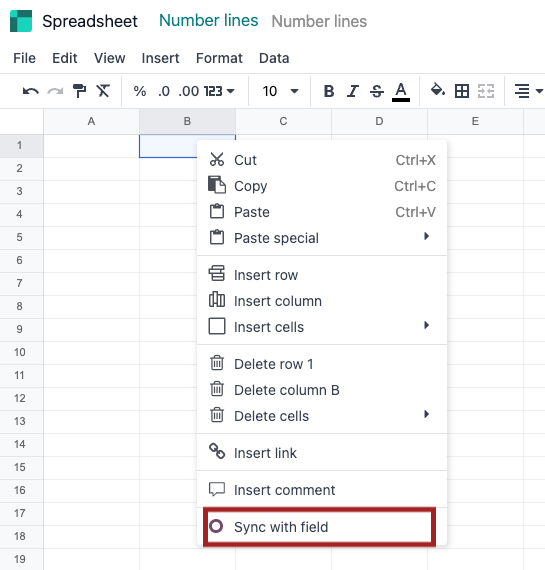The height and width of the screenshot is (570, 545).
Task: Open the font size 10 dropdown
Action: [280, 91]
